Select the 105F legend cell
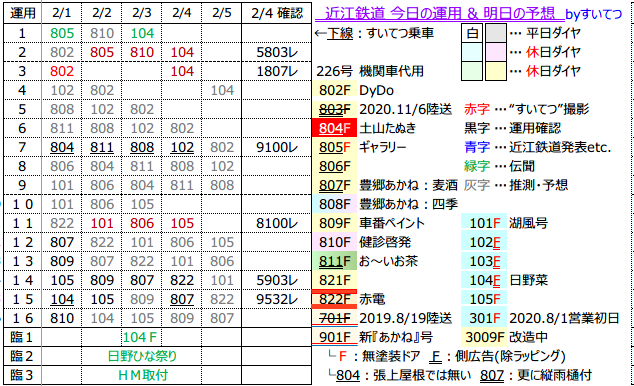 [484, 299]
